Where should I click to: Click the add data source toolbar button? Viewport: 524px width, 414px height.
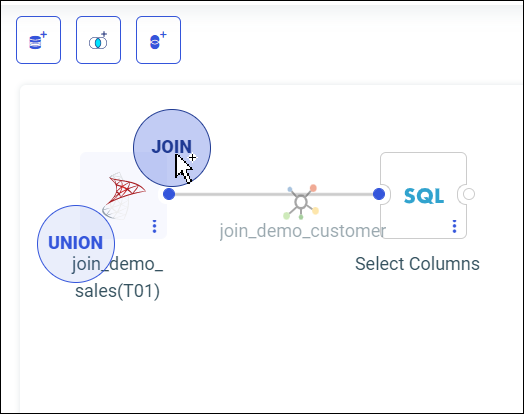38,40
